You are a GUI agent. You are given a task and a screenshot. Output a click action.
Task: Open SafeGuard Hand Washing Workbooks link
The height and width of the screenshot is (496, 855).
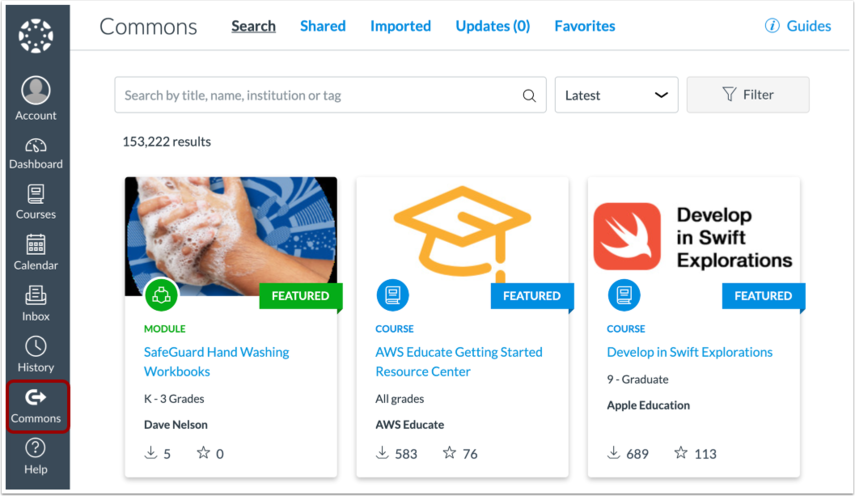(x=216, y=362)
